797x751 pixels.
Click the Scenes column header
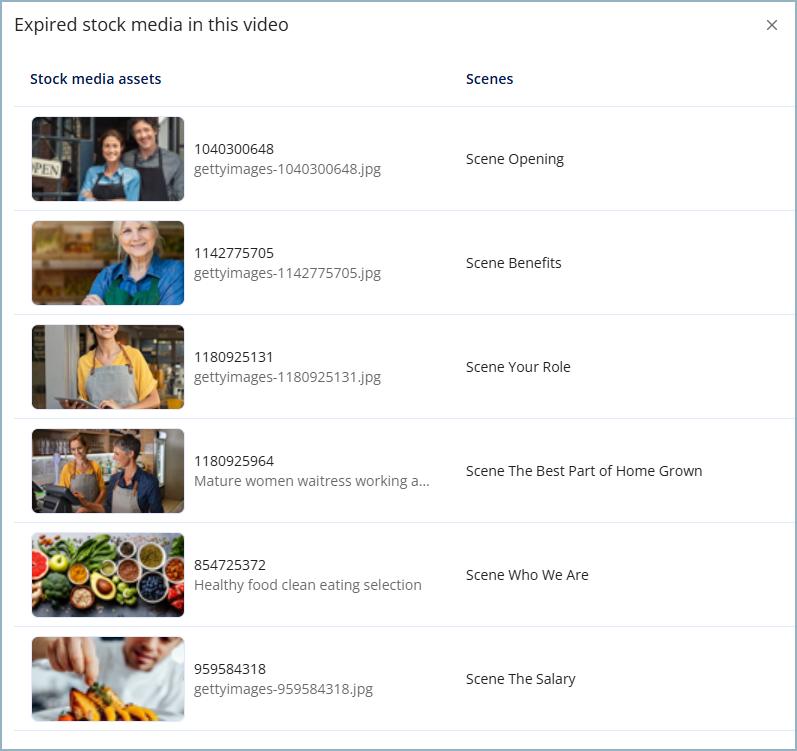(x=489, y=79)
